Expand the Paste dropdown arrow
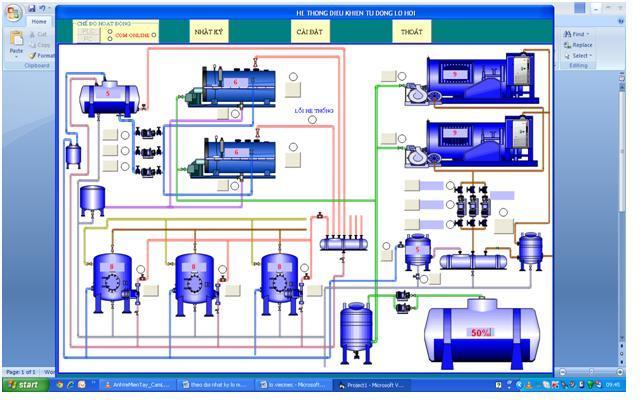 (x=16, y=57)
